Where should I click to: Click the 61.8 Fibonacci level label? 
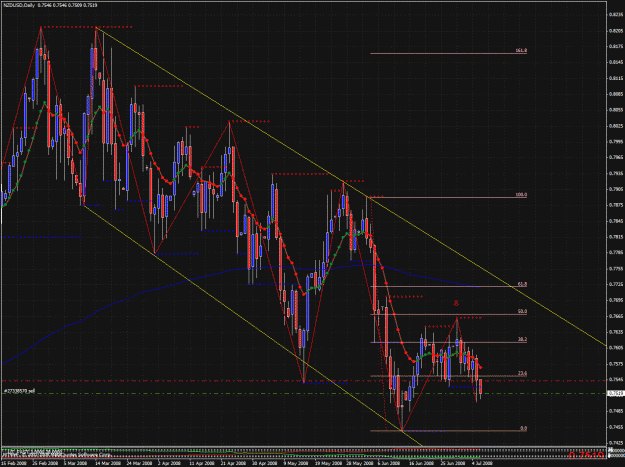522,284
